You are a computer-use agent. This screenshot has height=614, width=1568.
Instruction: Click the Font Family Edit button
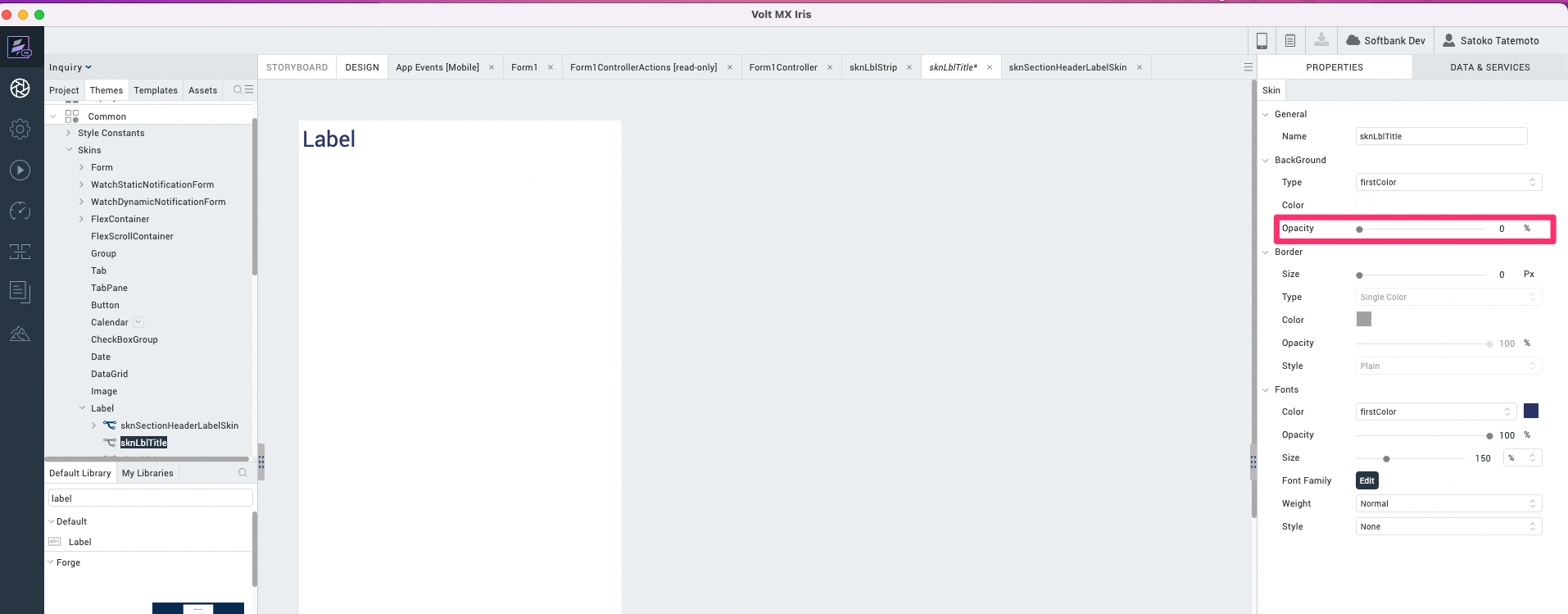point(1367,480)
